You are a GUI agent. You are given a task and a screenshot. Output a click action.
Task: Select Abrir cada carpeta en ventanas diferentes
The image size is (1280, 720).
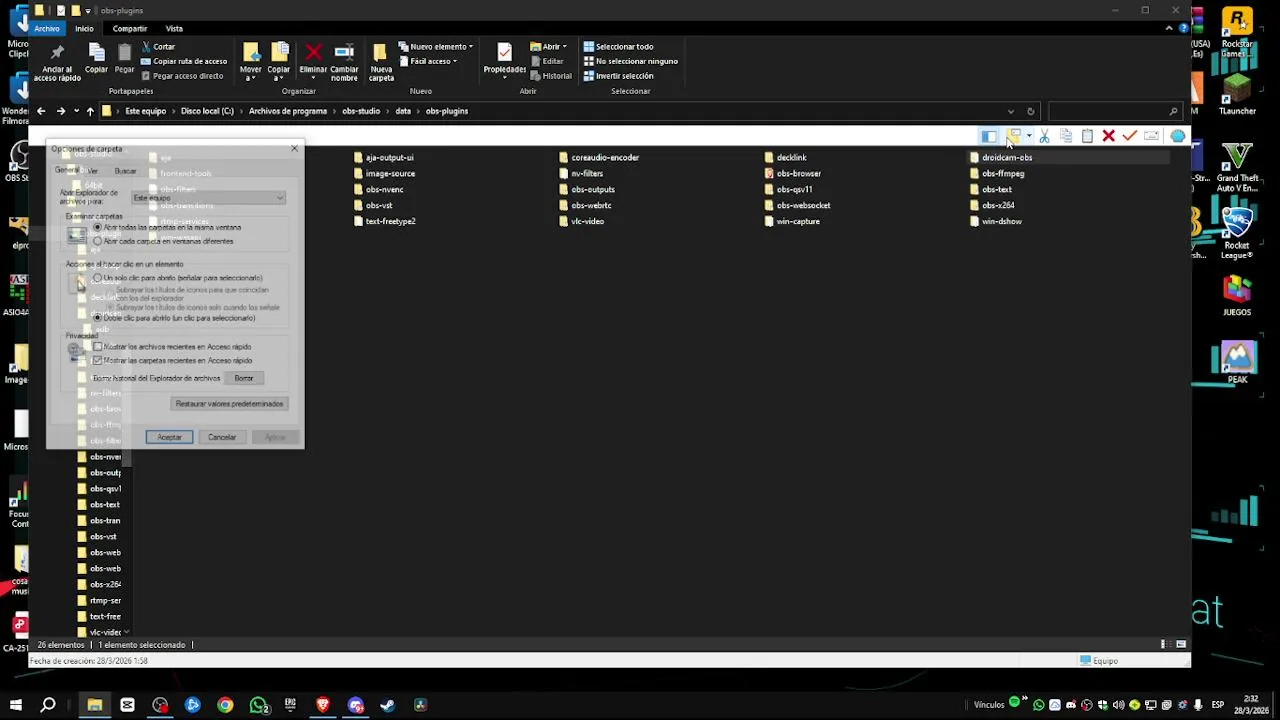pos(164,241)
